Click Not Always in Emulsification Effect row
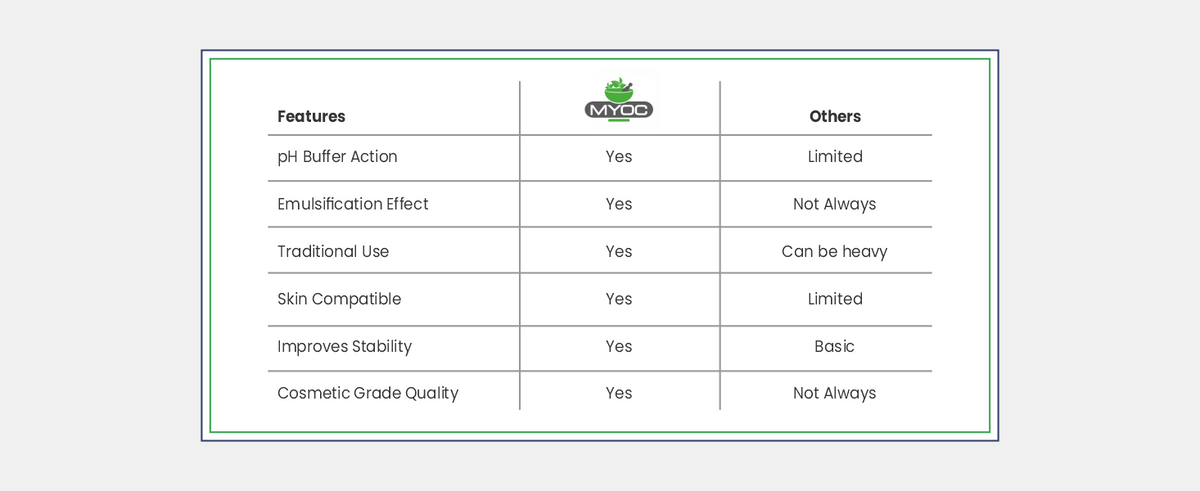 (835, 204)
